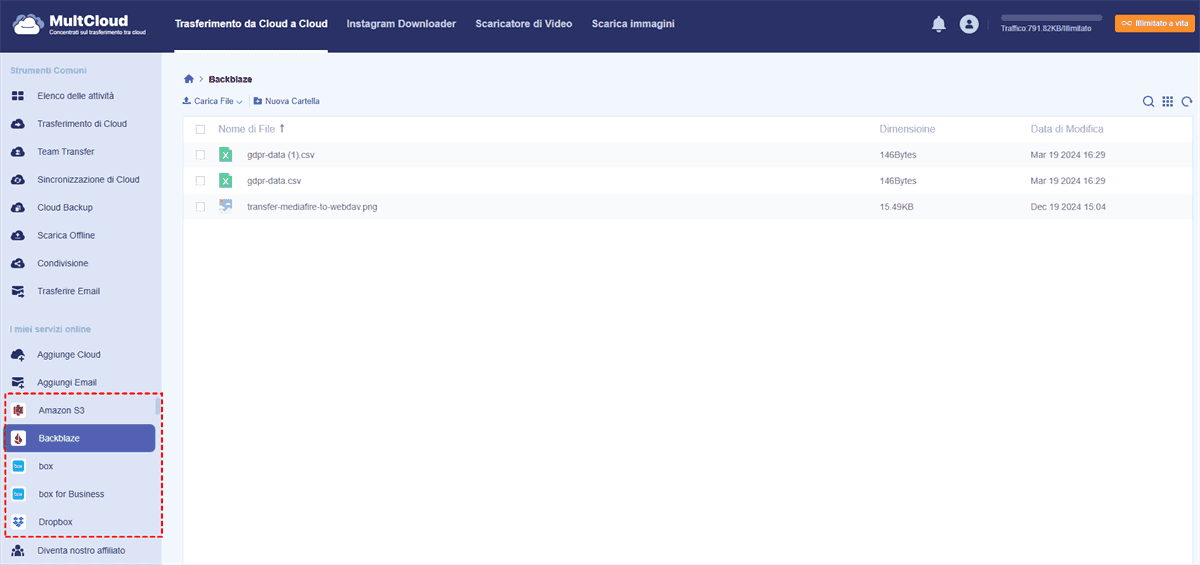Click the Nuova Cartella button
This screenshot has width=1200, height=565.
(286, 101)
